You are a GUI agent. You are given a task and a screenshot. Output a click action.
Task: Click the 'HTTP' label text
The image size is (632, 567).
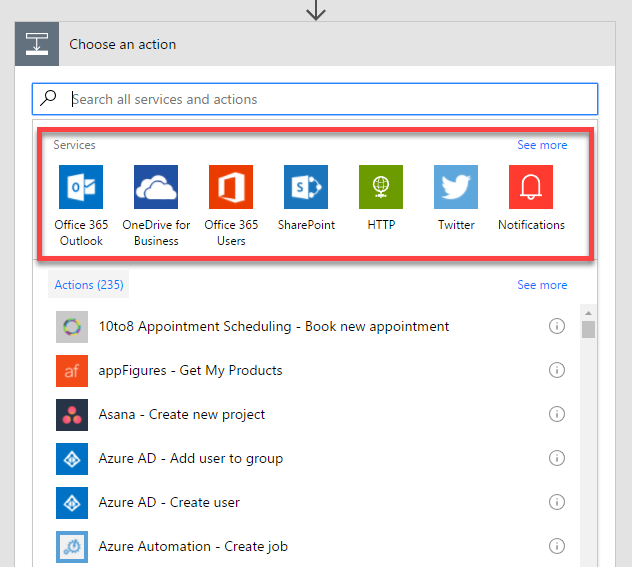tap(381, 224)
